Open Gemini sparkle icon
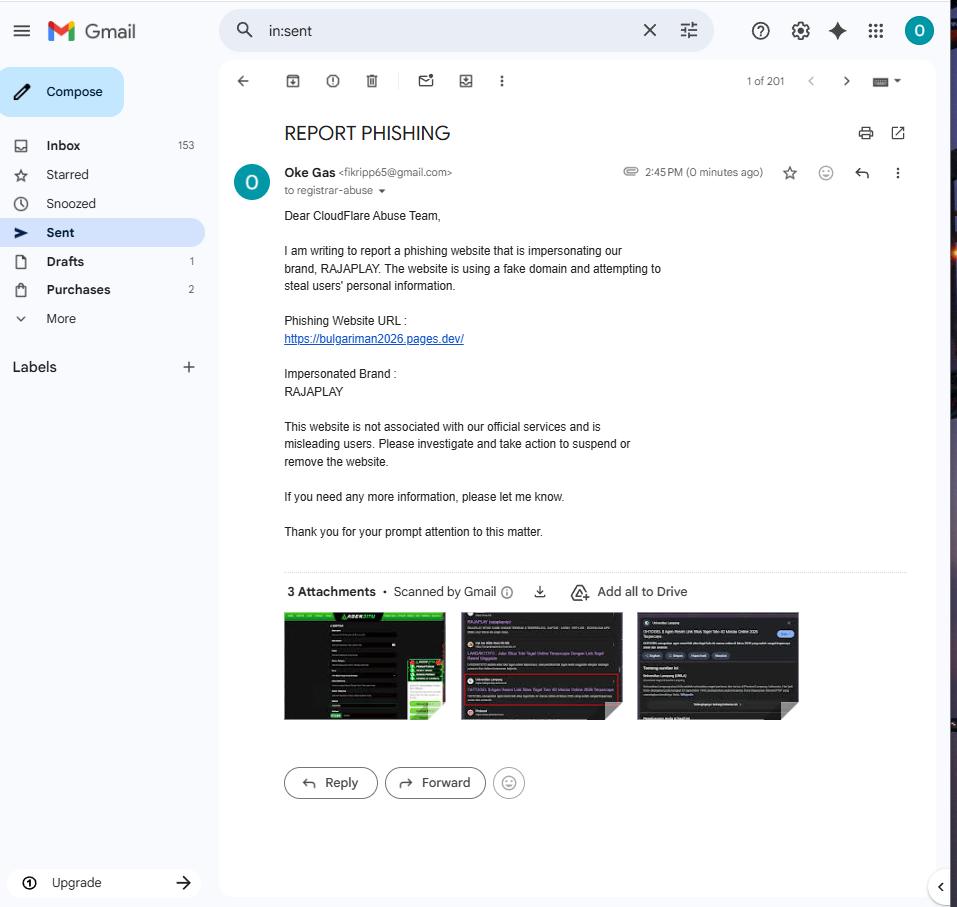This screenshot has width=957, height=907. click(837, 31)
